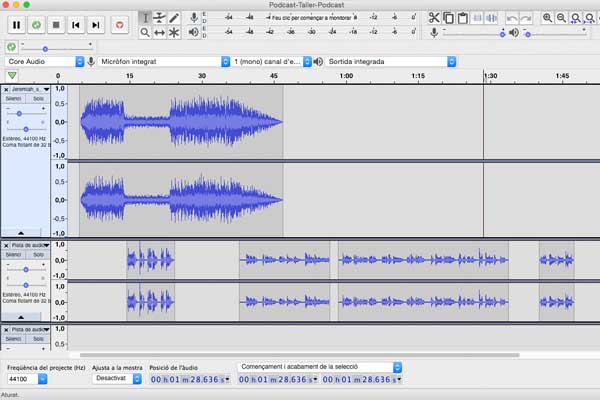Open the project frequency 44100 dropdown
Image resolution: width=600 pixels, height=400 pixels.
click(x=27, y=379)
